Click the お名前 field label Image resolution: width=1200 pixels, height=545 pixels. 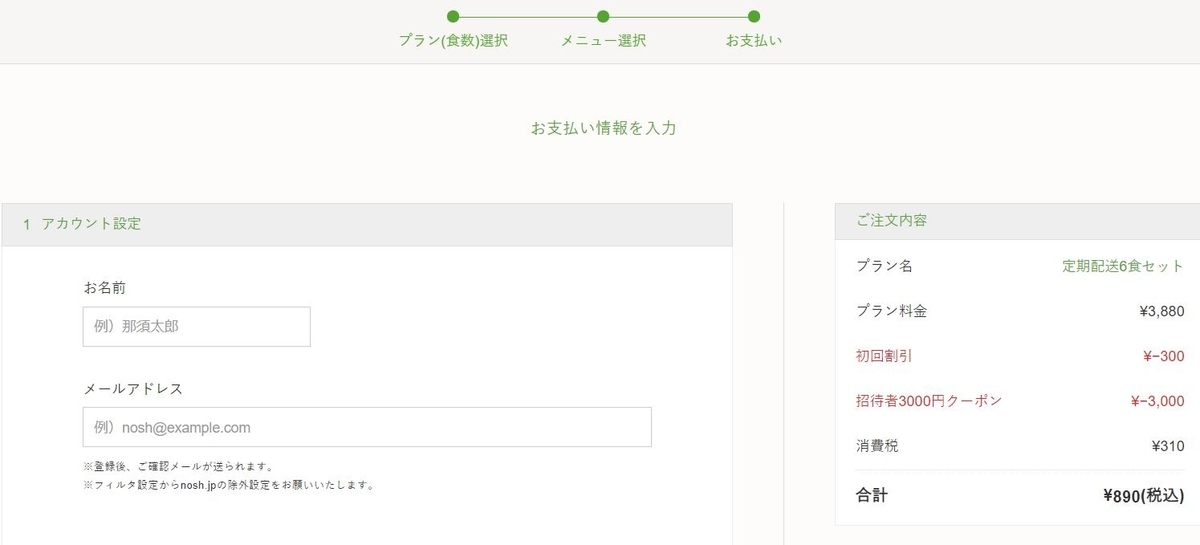click(105, 287)
